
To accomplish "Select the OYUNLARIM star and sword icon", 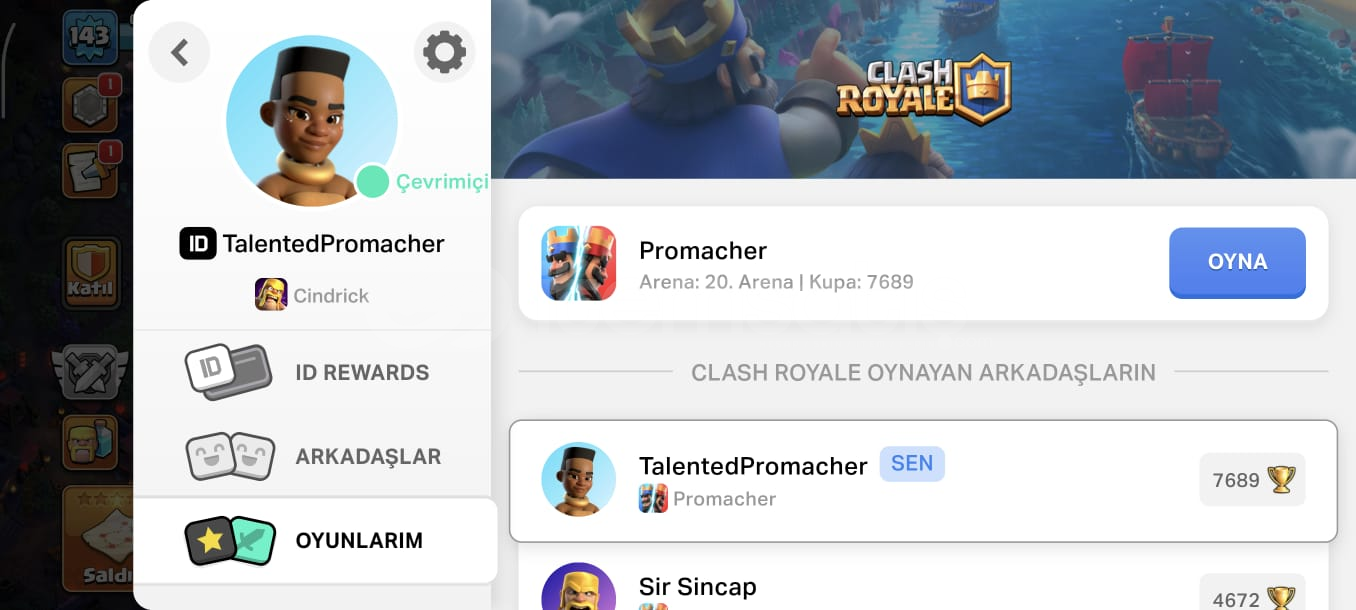I will tap(229, 540).
